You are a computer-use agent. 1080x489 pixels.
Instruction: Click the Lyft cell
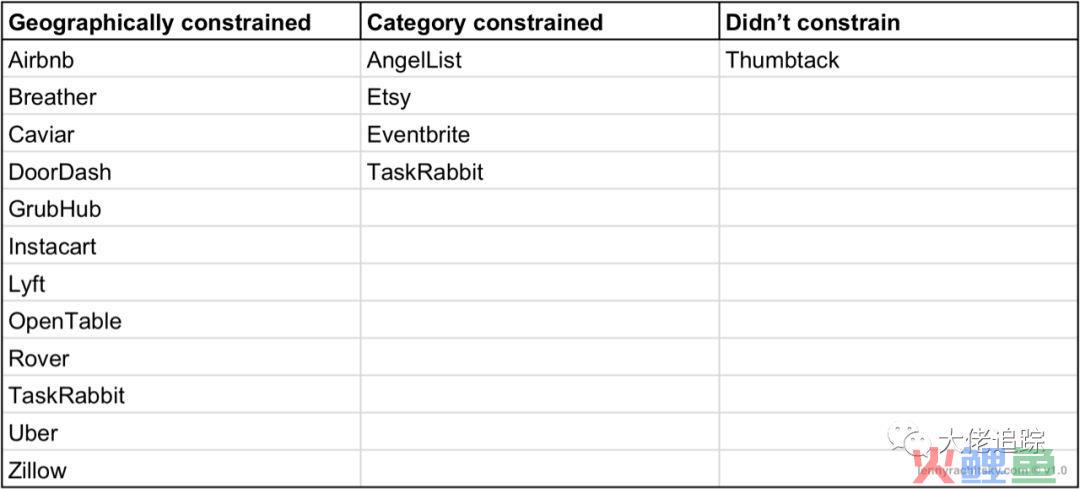[181, 283]
